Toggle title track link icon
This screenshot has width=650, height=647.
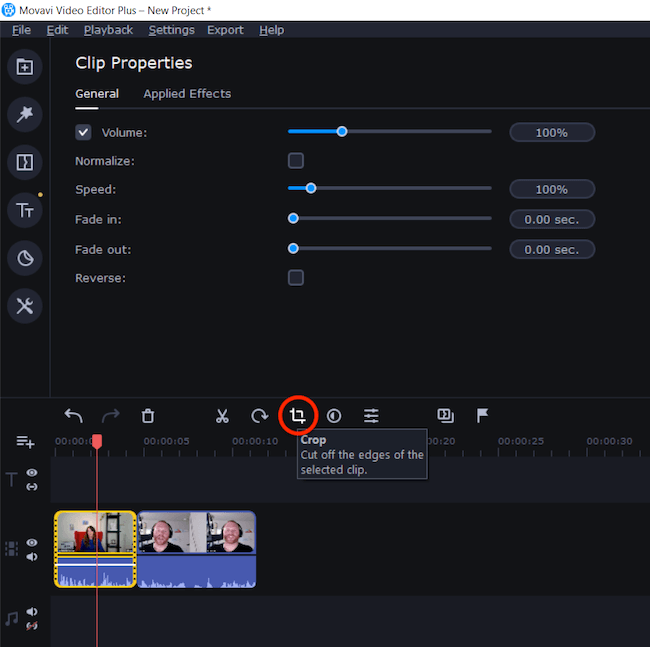[x=32, y=487]
